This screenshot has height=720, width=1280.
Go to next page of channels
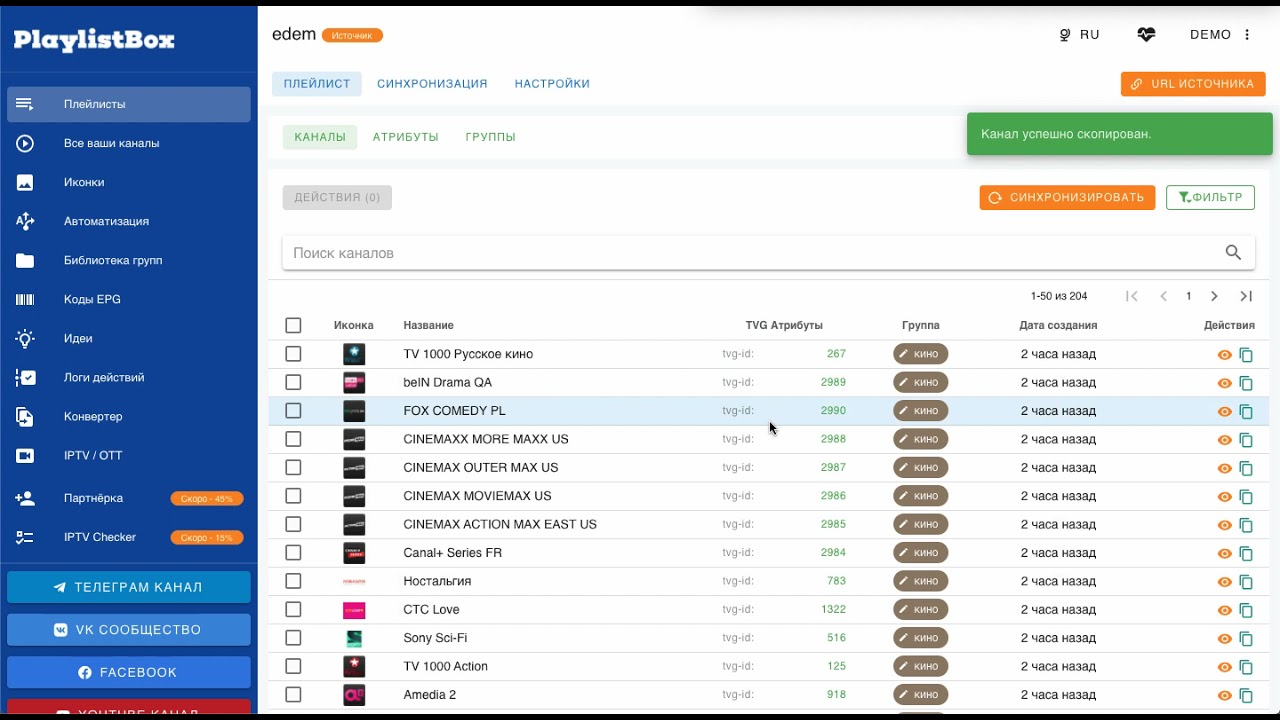(1214, 296)
